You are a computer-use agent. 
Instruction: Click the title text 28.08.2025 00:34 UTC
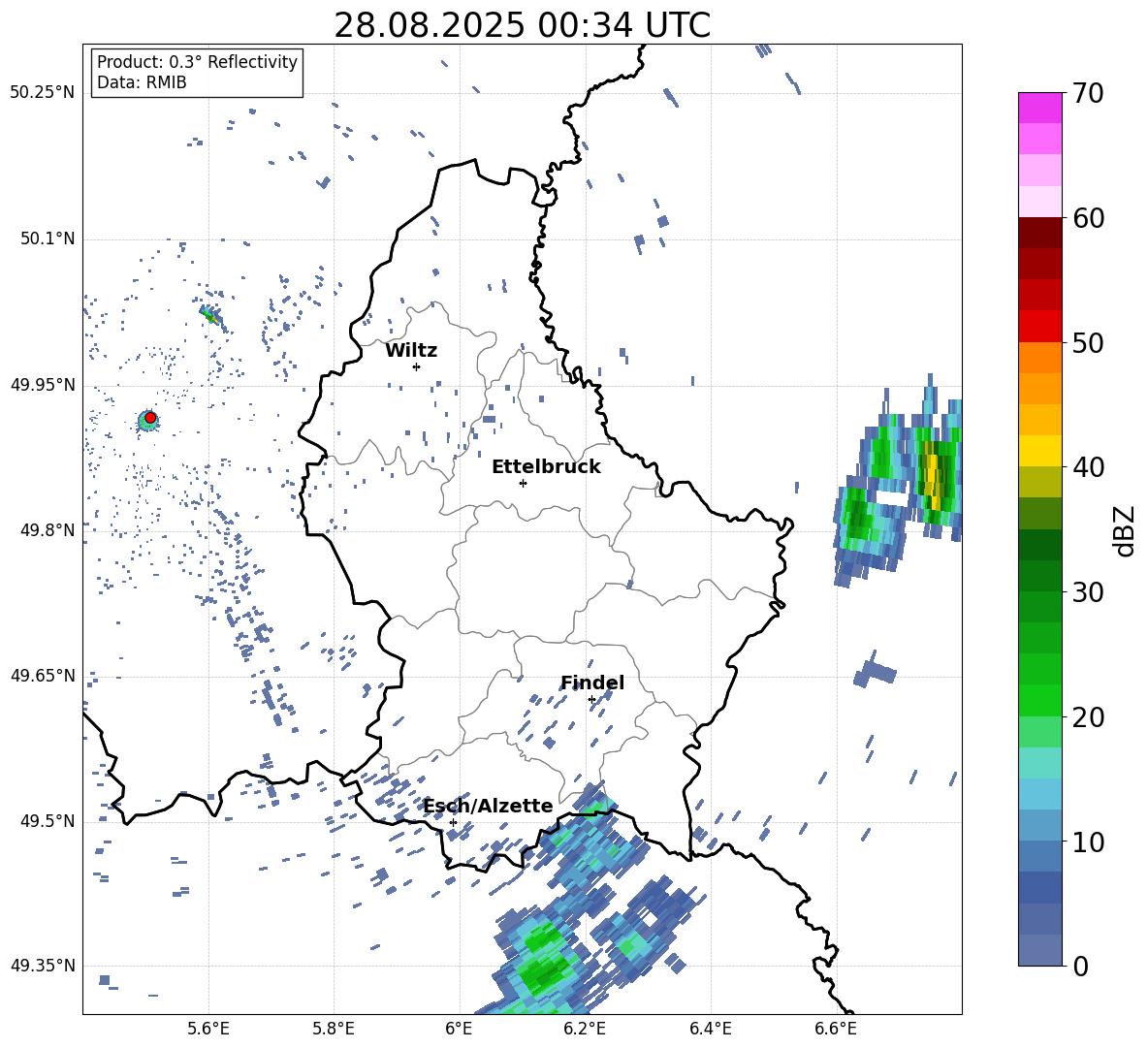(522, 25)
